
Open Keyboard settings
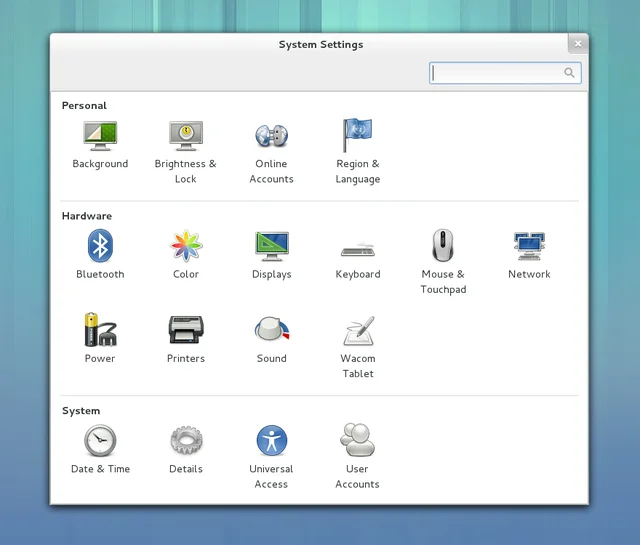pos(357,248)
